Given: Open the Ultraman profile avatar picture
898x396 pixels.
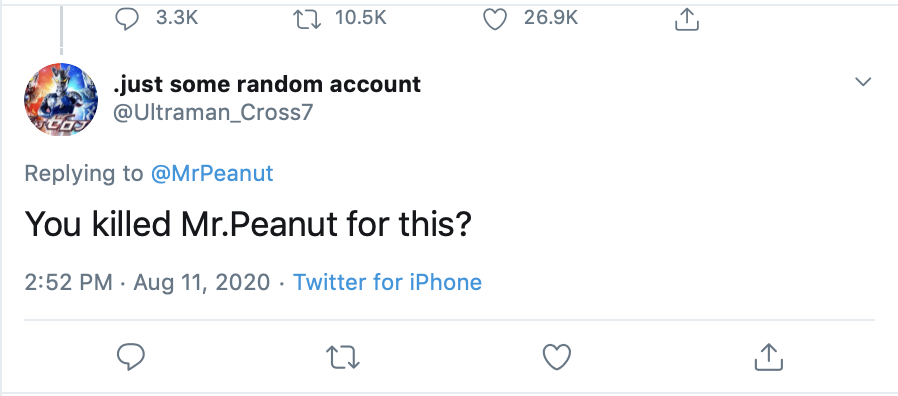Looking at the screenshot, I should [x=61, y=100].
